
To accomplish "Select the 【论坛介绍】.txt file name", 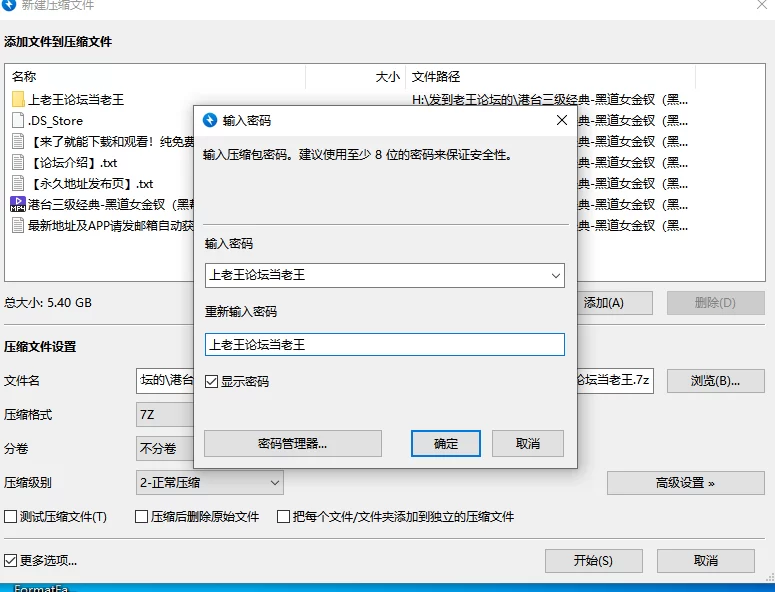I will (74, 163).
